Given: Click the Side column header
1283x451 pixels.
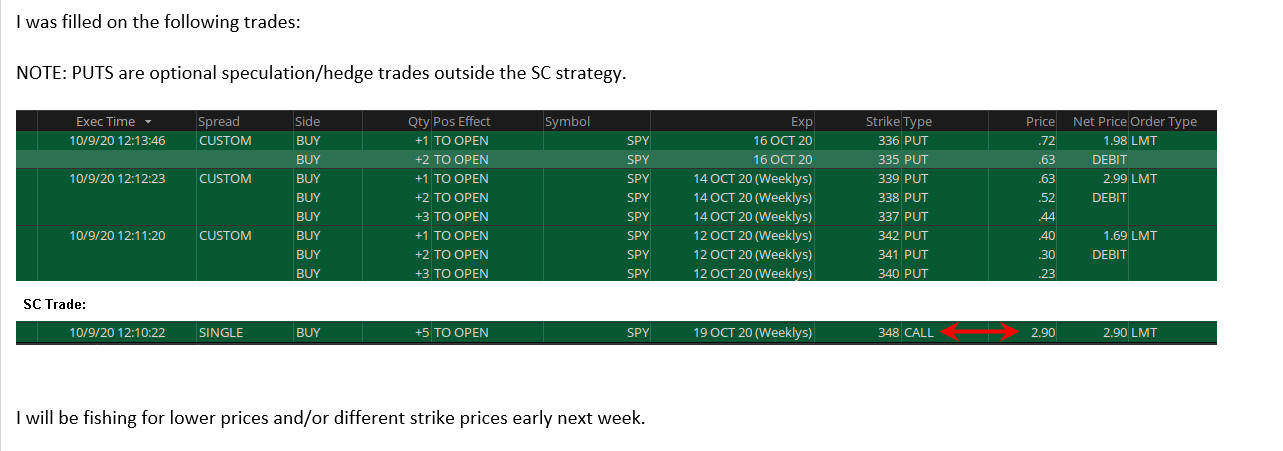Looking at the screenshot, I should tap(307, 122).
